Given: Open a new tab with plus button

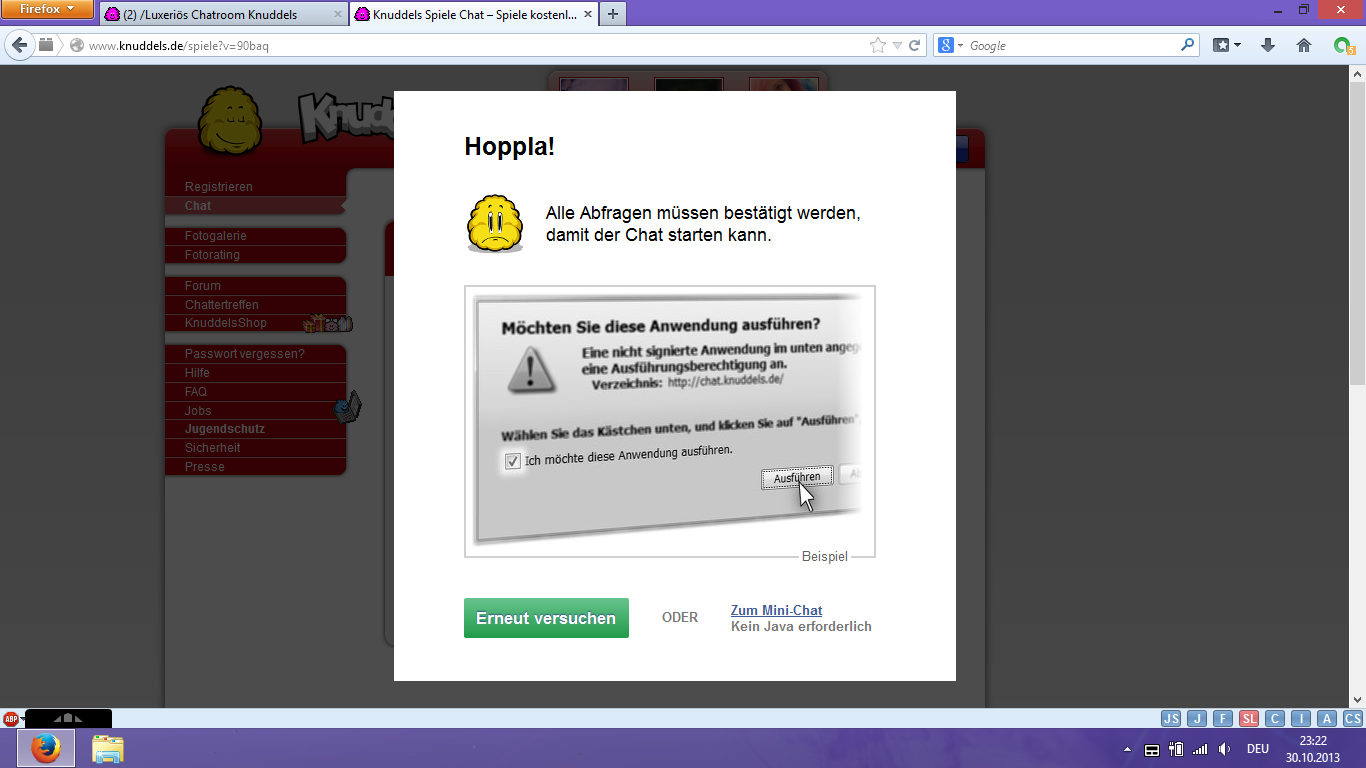Looking at the screenshot, I should [612, 14].
